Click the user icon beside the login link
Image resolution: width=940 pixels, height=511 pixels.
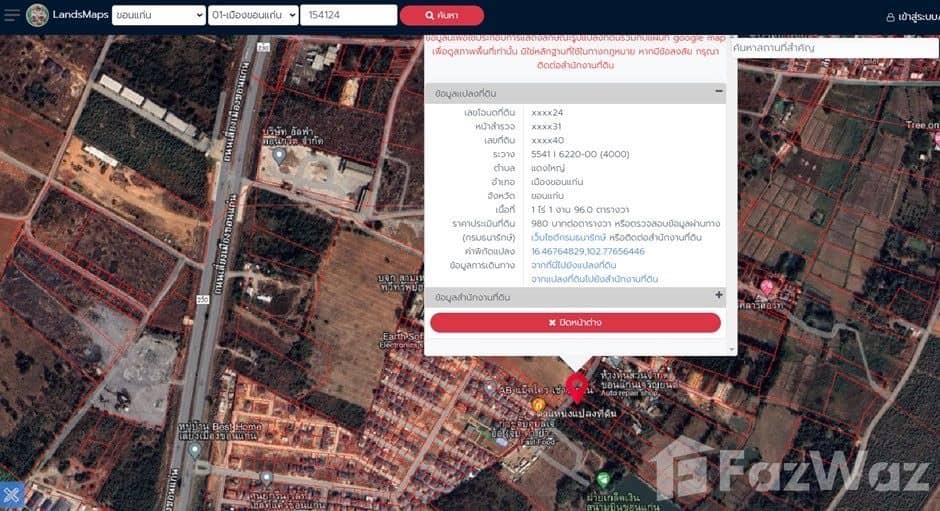891,17
